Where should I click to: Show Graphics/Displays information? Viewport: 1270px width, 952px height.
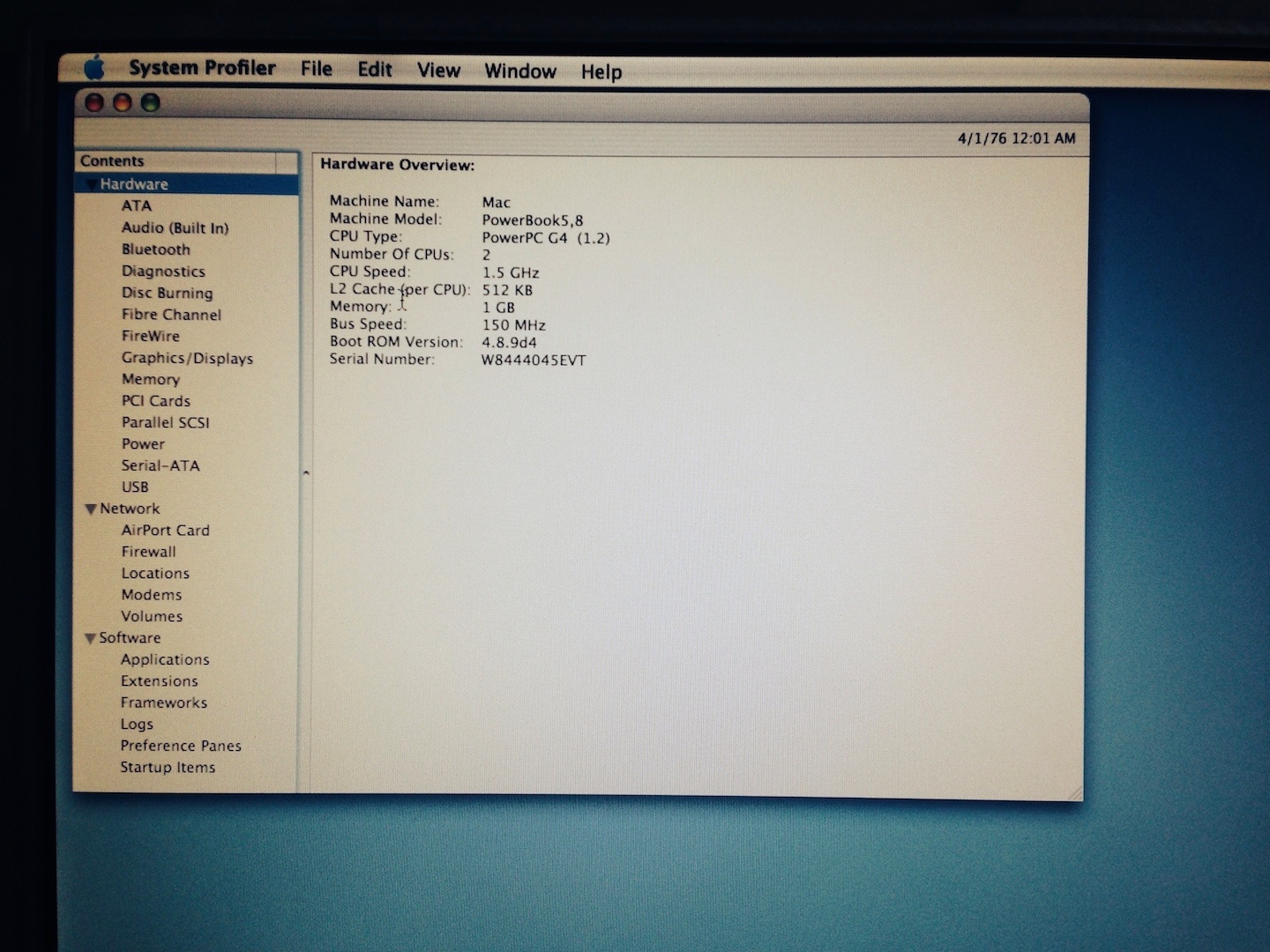187,358
